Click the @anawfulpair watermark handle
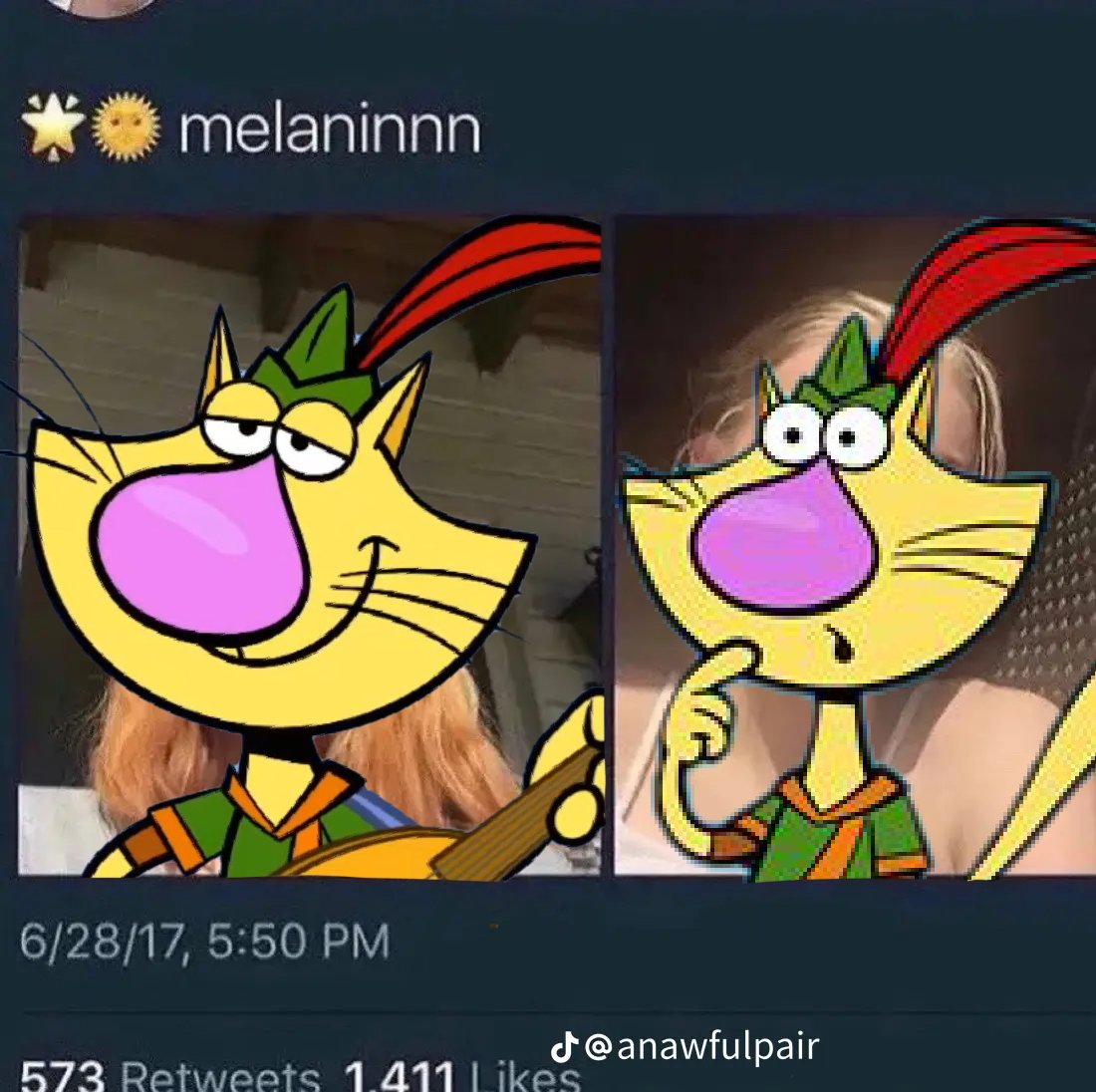The width and height of the screenshot is (1096, 1092). coord(701,1046)
